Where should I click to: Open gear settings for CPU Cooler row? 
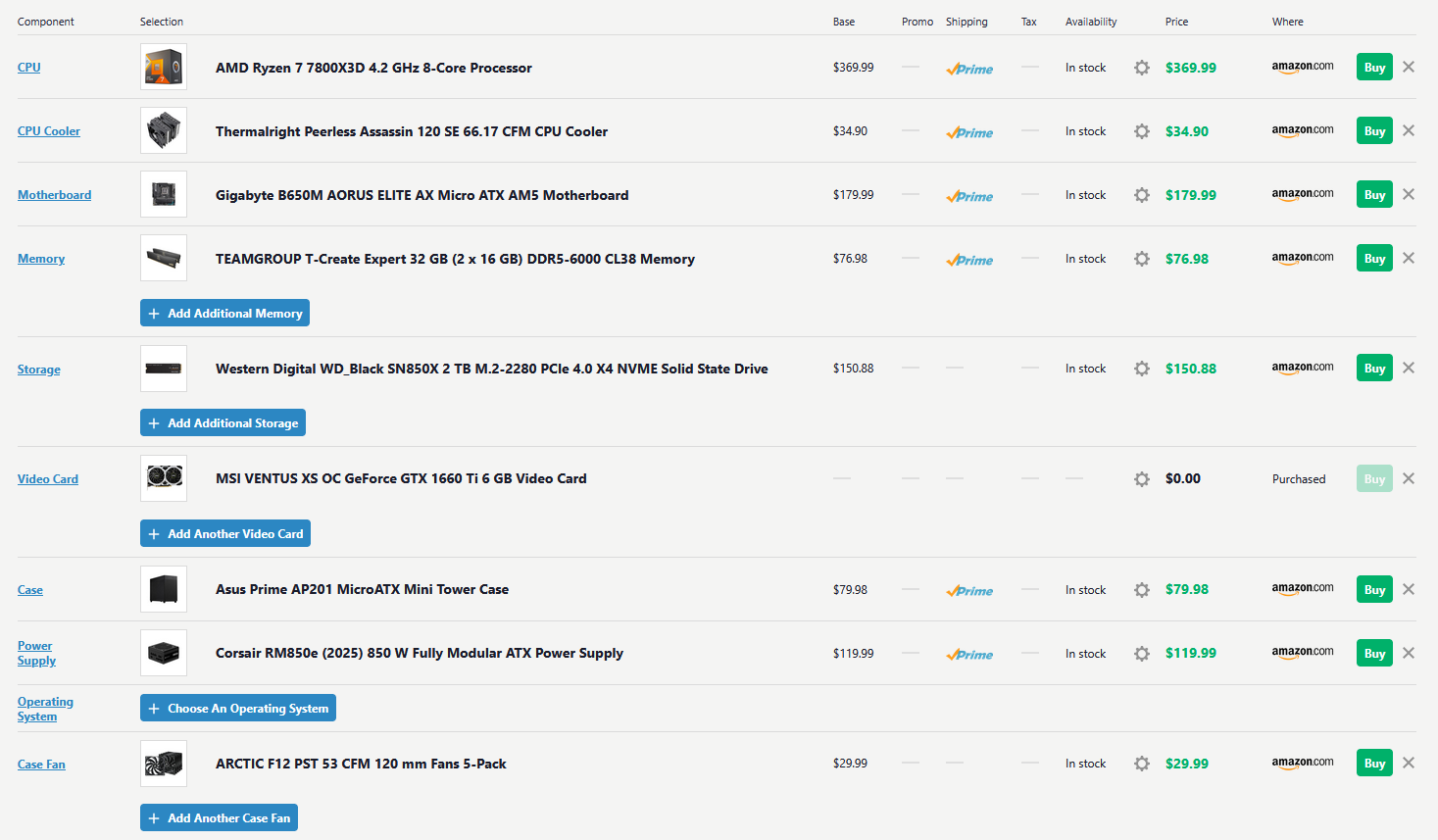pos(1141,131)
